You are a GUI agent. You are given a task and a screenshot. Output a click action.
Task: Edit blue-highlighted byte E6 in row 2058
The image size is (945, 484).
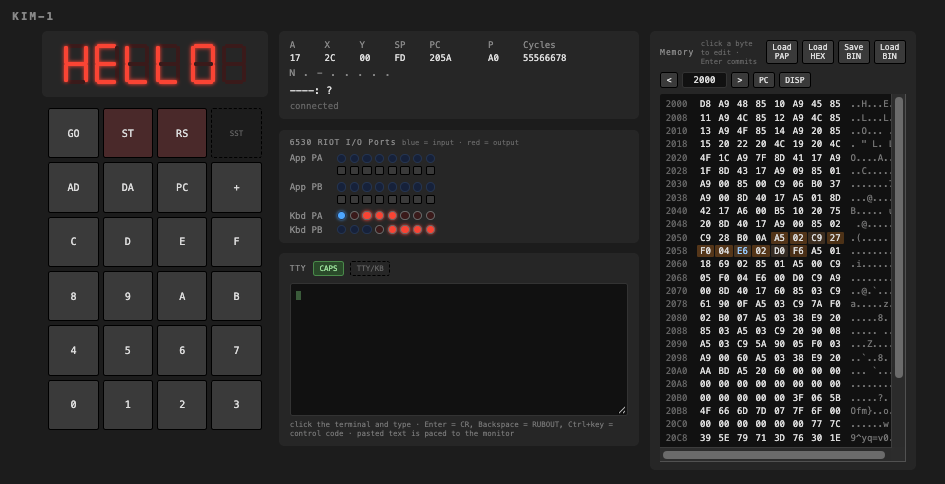[742, 250]
